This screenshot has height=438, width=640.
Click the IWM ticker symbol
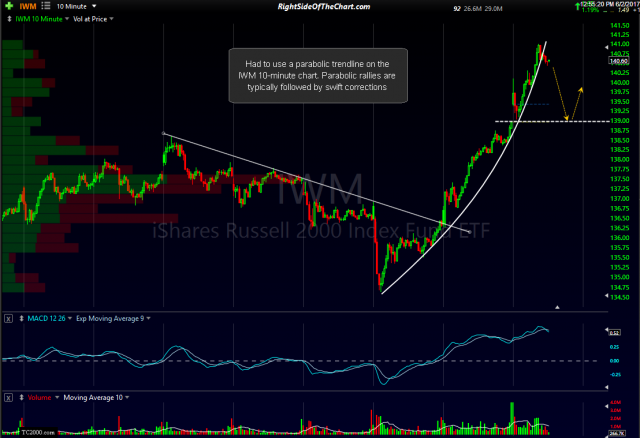point(28,6)
